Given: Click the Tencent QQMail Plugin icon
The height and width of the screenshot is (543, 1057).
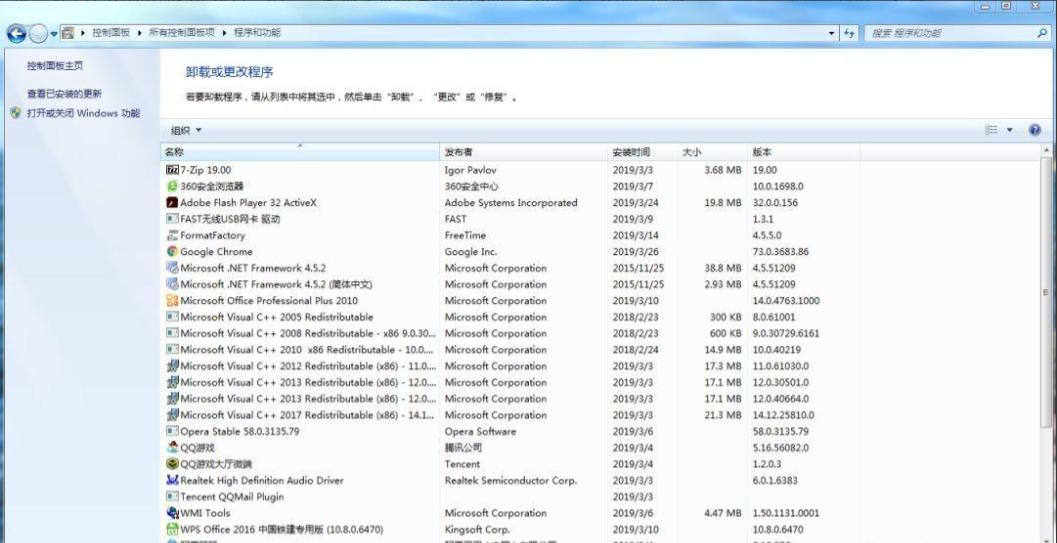Looking at the screenshot, I should pyautogui.click(x=172, y=497).
